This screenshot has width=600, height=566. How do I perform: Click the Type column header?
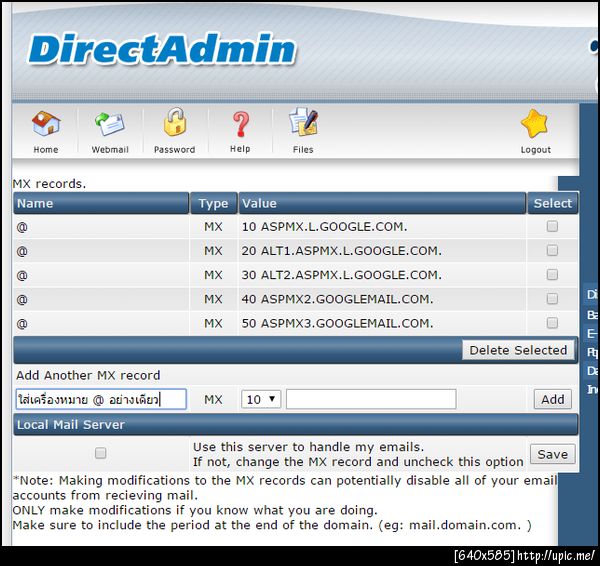214,203
